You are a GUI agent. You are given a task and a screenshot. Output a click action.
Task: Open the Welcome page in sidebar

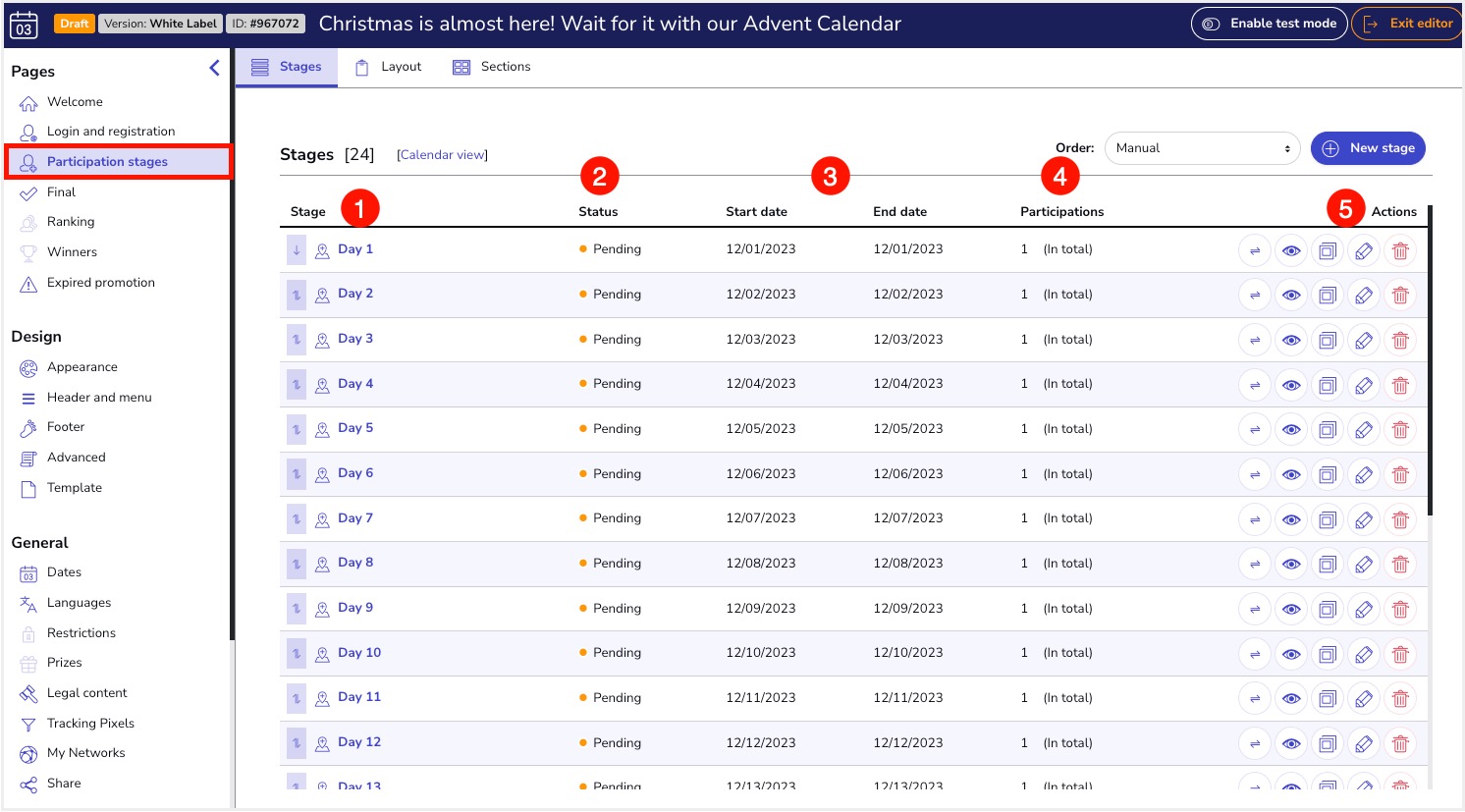click(75, 102)
